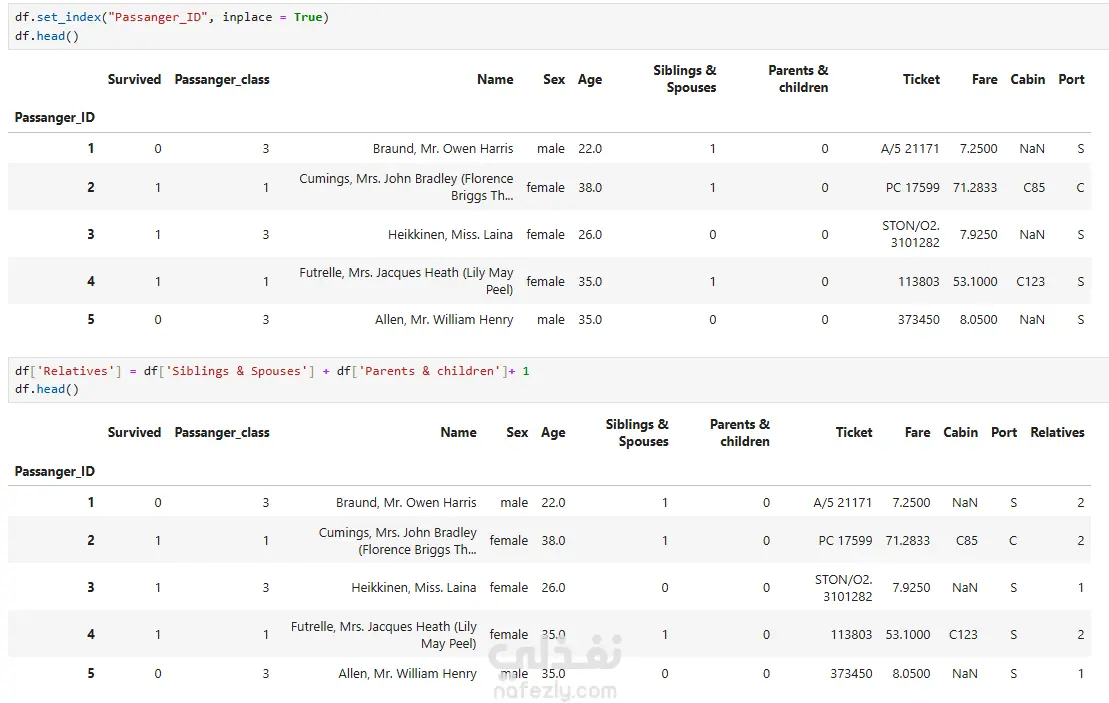
Task: Click ticket 373450 in the second table
Action: click(x=851, y=673)
